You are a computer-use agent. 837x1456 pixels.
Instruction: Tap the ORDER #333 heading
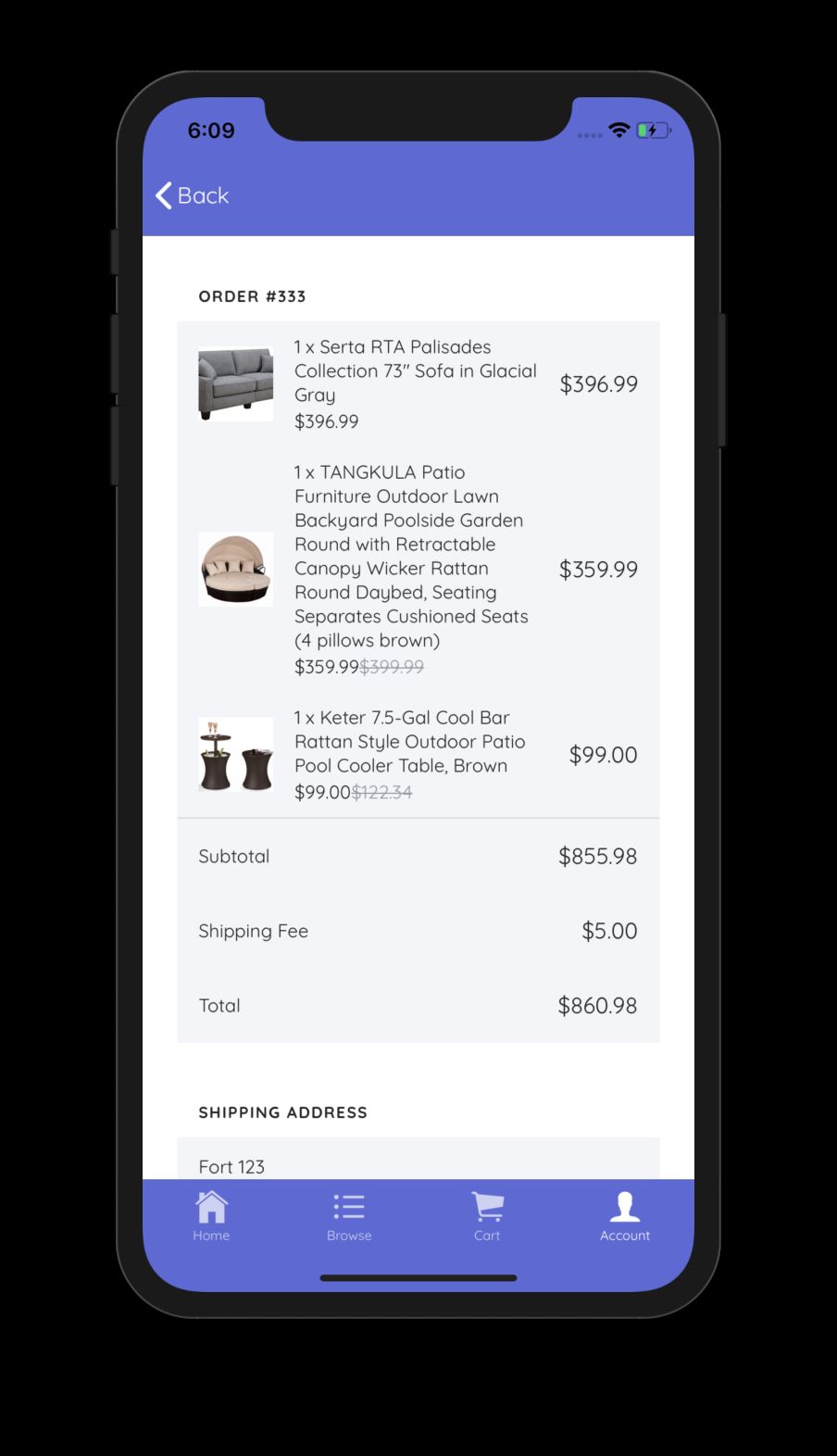(x=252, y=296)
